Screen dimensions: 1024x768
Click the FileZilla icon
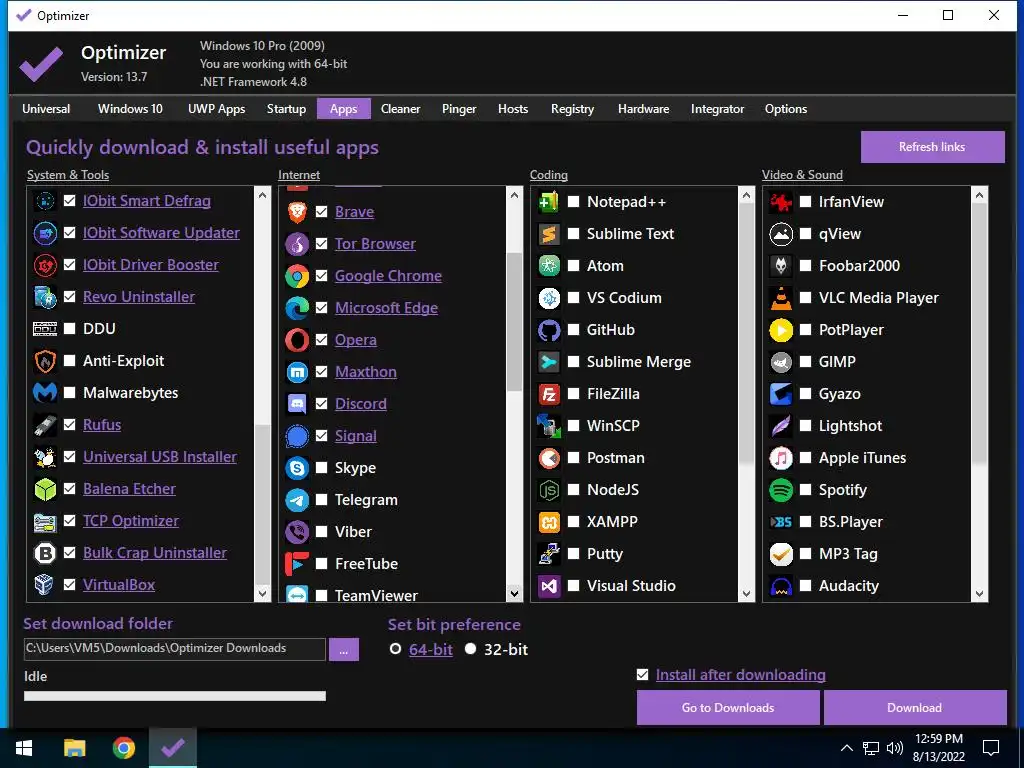(549, 394)
